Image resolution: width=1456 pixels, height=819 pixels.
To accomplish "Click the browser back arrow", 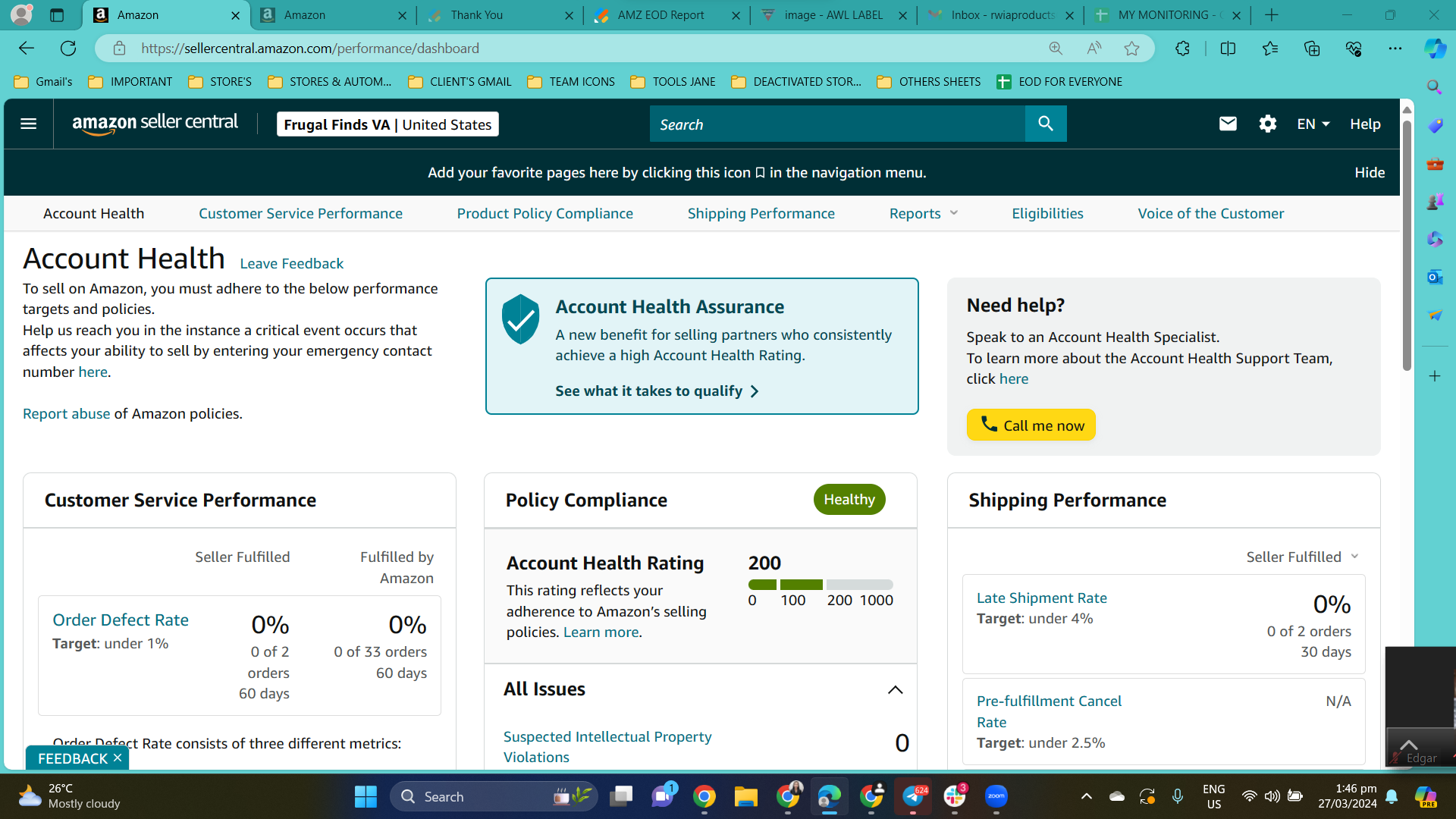I will coord(27,49).
